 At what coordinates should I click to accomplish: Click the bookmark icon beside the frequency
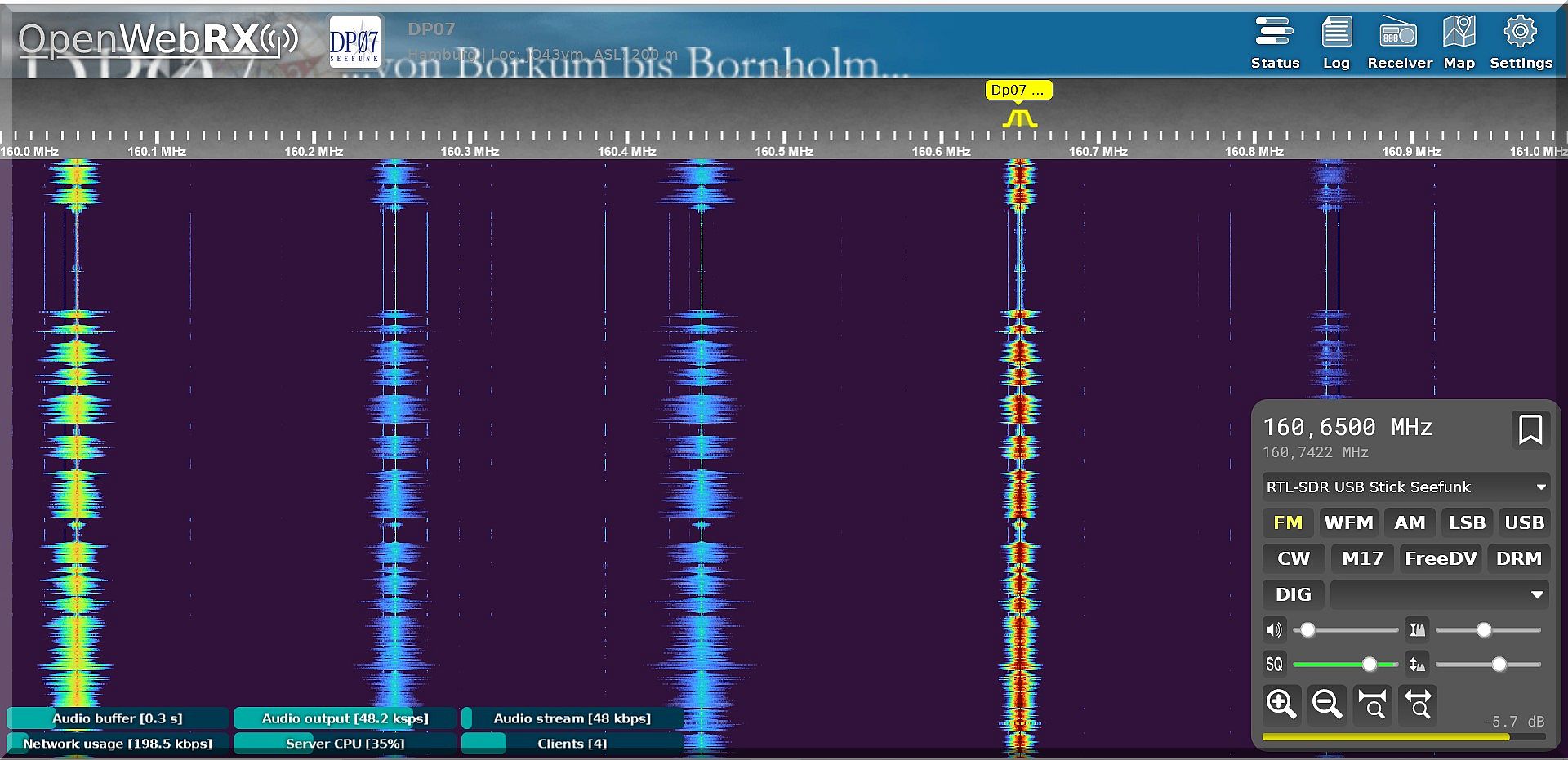tap(1530, 429)
